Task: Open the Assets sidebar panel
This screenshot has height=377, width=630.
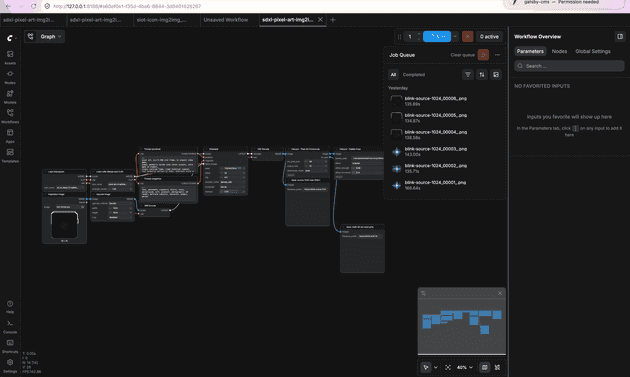Action: (x=10, y=57)
